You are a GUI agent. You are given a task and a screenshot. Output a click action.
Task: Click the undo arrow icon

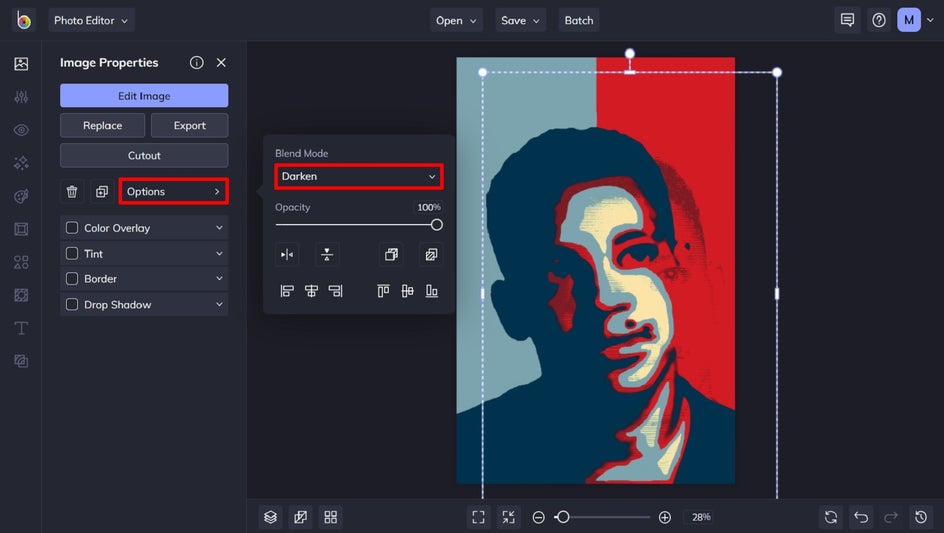click(x=861, y=517)
